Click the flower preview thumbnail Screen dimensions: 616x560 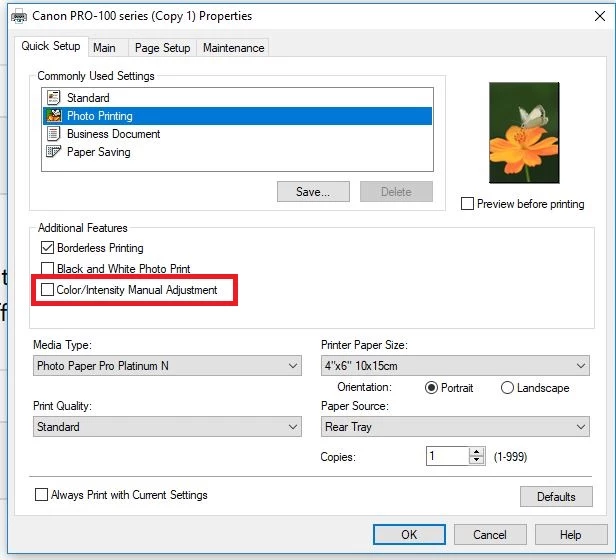point(524,133)
